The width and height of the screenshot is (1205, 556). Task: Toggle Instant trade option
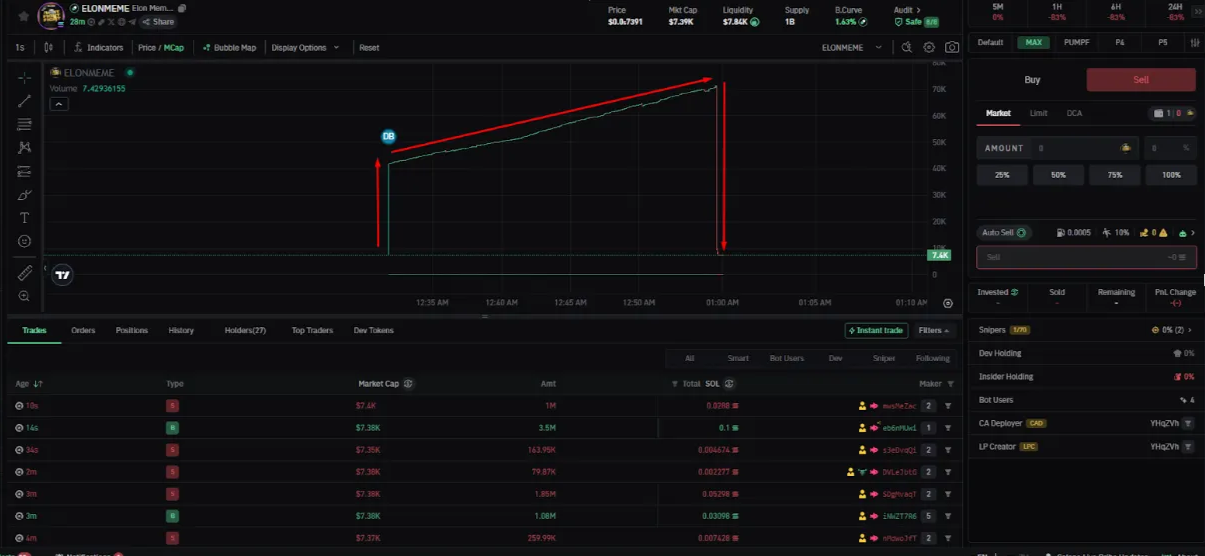[x=876, y=330]
